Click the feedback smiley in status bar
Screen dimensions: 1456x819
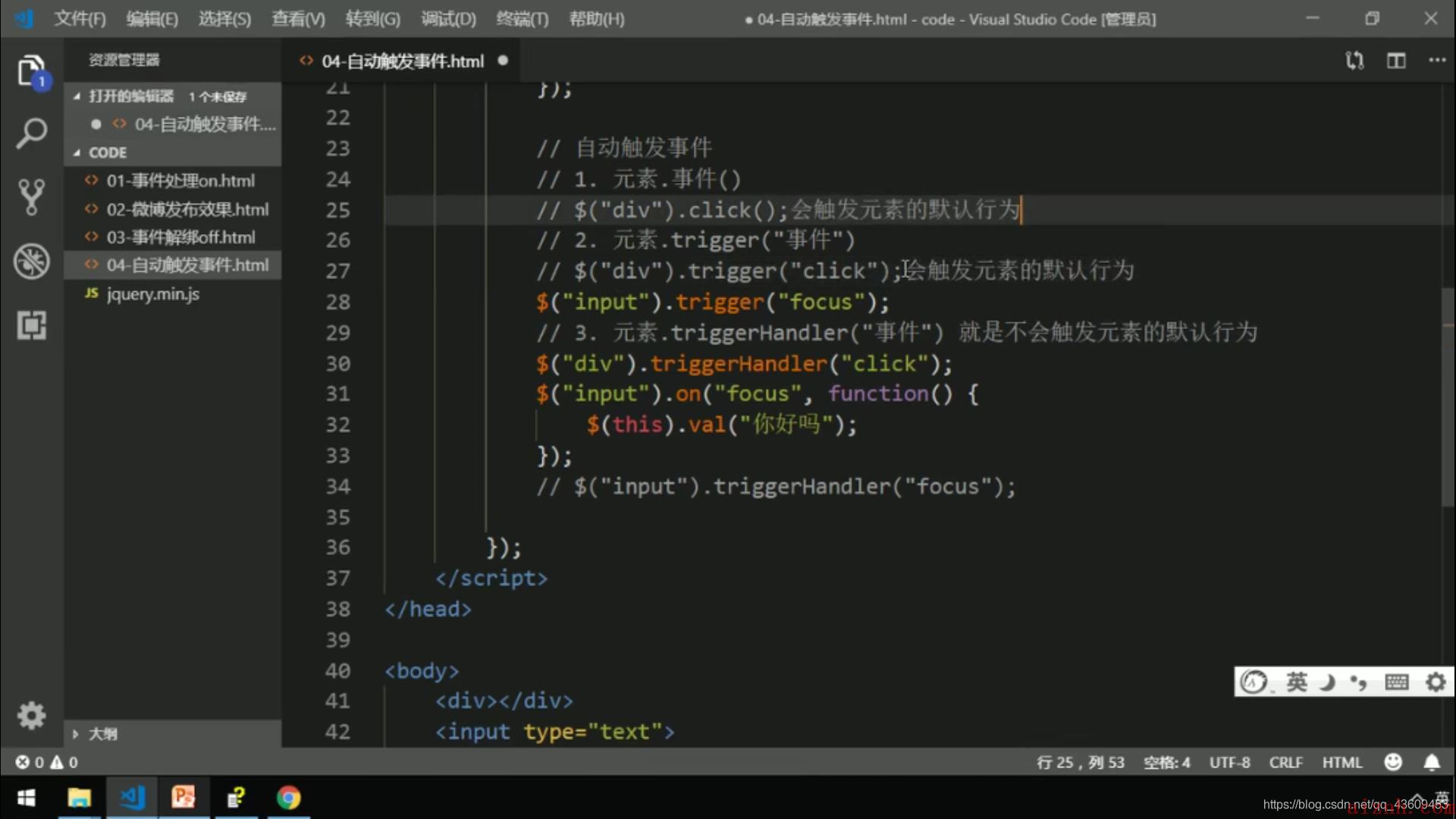pyautogui.click(x=1393, y=762)
